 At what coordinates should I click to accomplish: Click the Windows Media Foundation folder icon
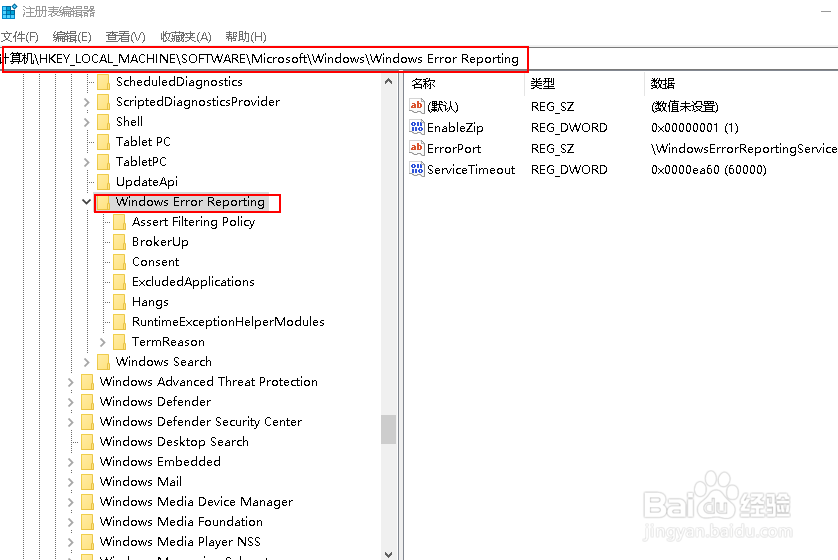tap(87, 522)
